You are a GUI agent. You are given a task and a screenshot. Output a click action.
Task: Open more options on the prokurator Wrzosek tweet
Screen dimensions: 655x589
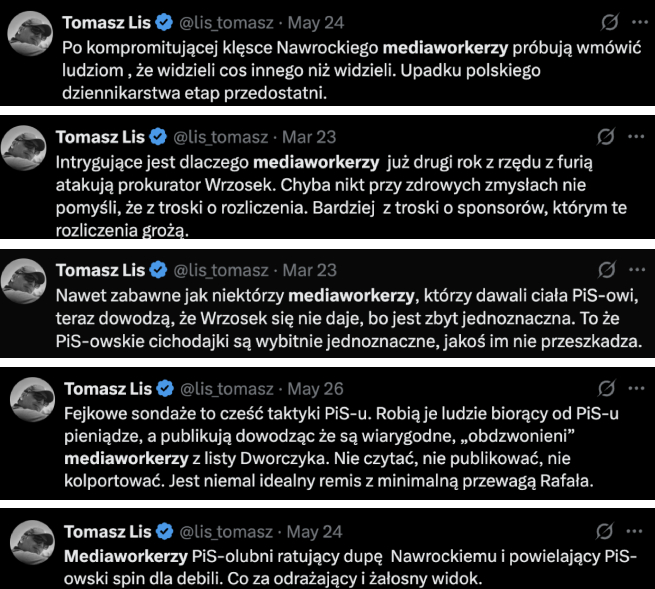tap(636, 136)
